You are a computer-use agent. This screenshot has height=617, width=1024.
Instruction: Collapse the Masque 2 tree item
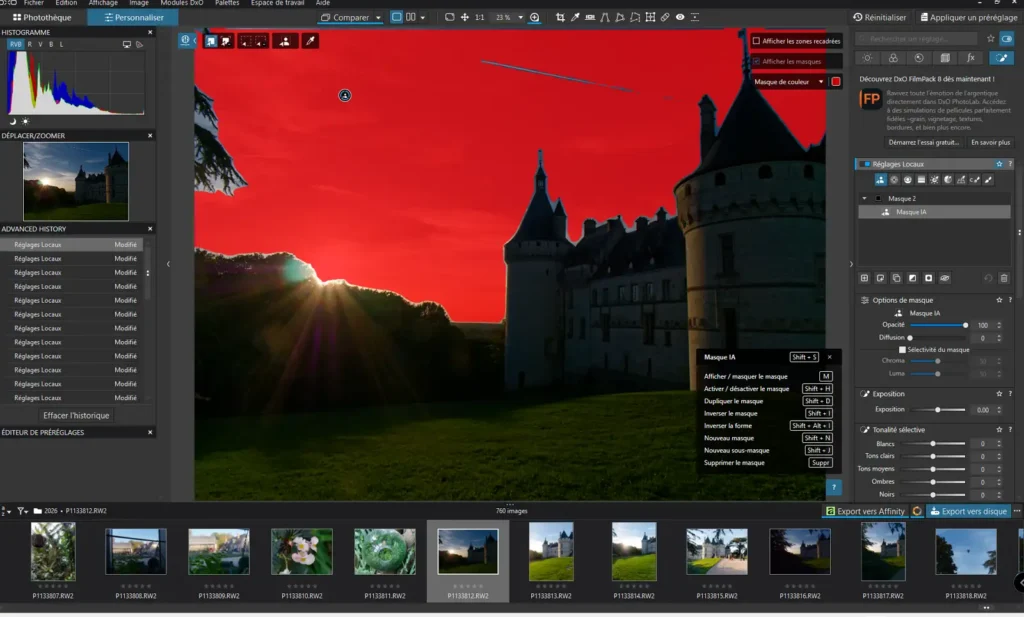[x=865, y=198]
